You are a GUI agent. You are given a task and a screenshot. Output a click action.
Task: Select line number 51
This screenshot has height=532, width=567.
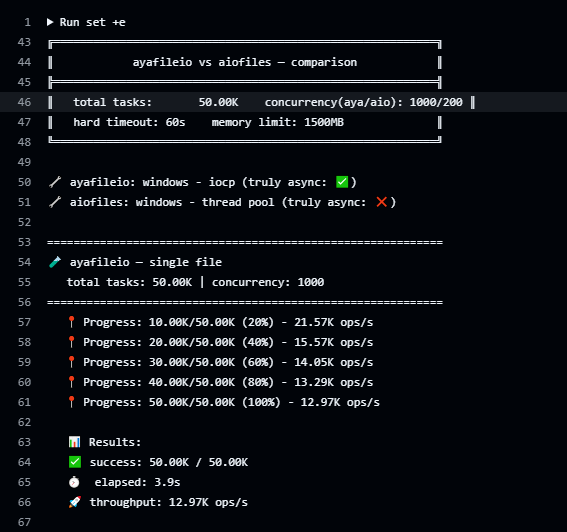point(24,202)
